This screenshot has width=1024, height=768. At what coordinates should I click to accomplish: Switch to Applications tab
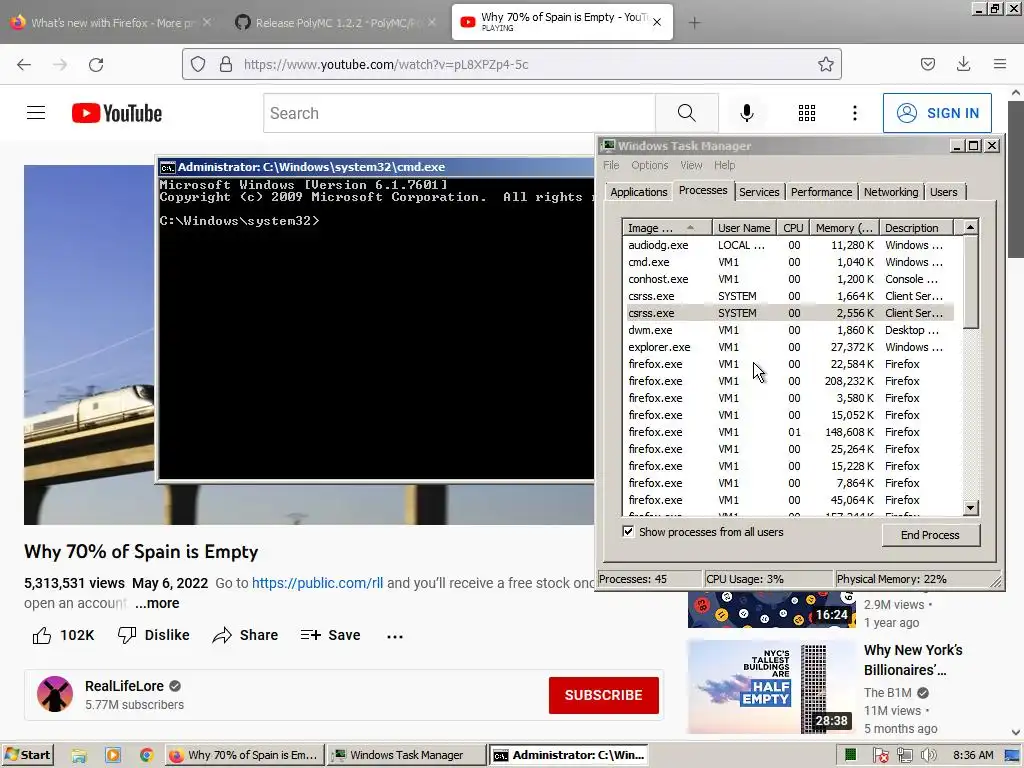point(639,192)
